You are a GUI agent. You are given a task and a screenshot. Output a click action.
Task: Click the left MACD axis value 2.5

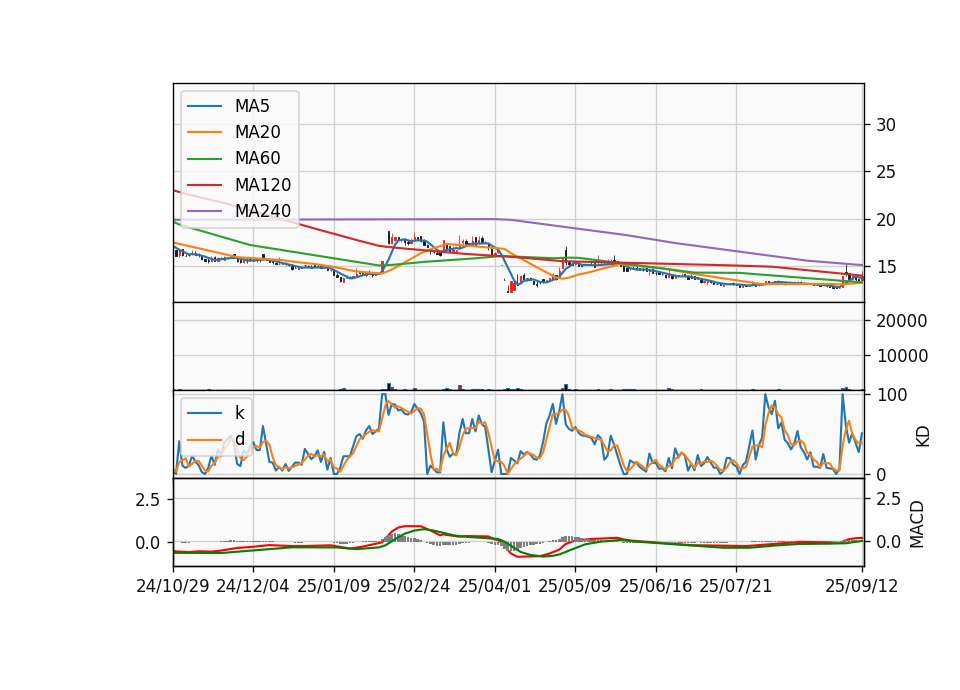tap(148, 500)
